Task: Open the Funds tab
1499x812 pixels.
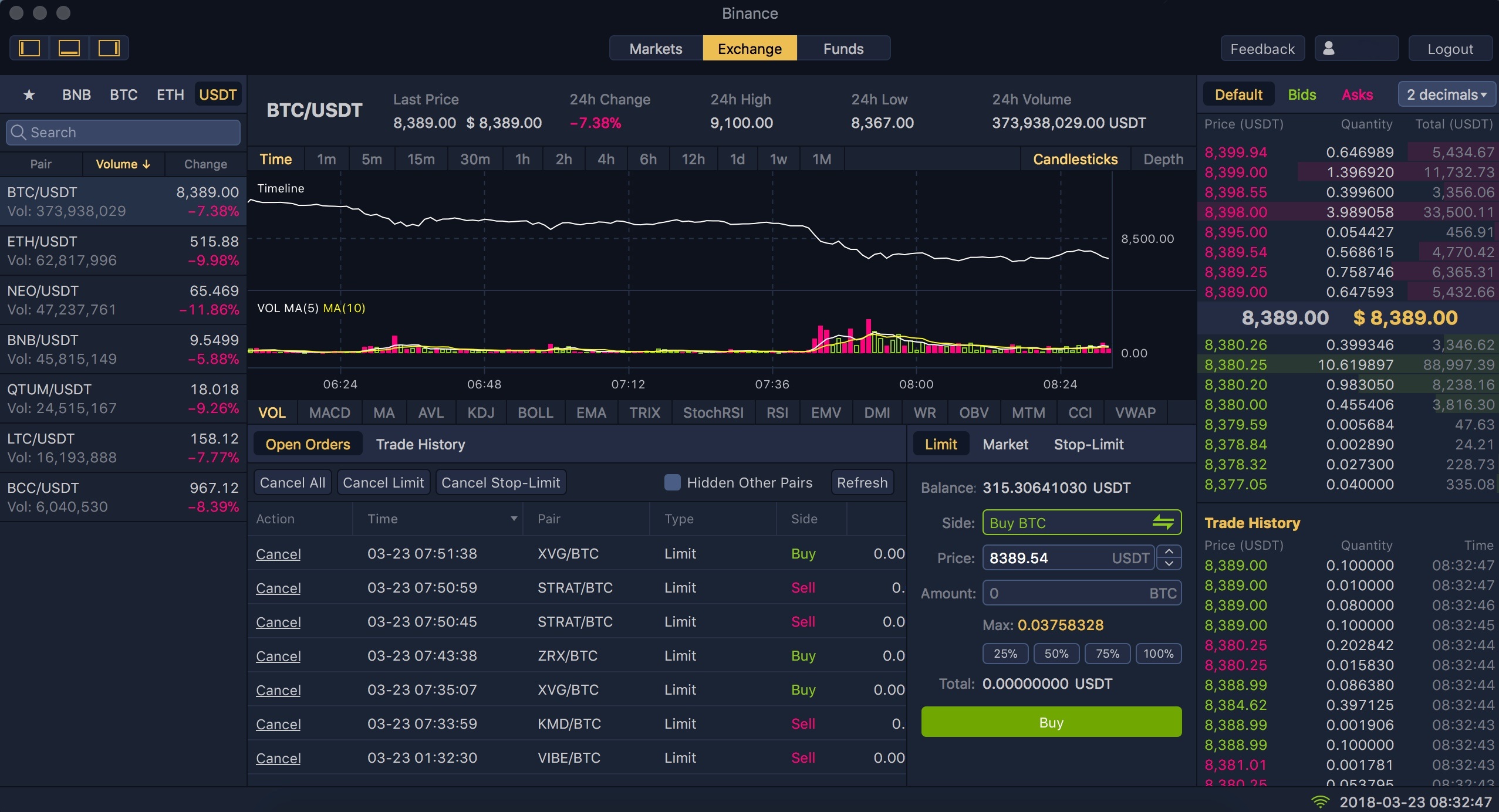Action: (843, 48)
